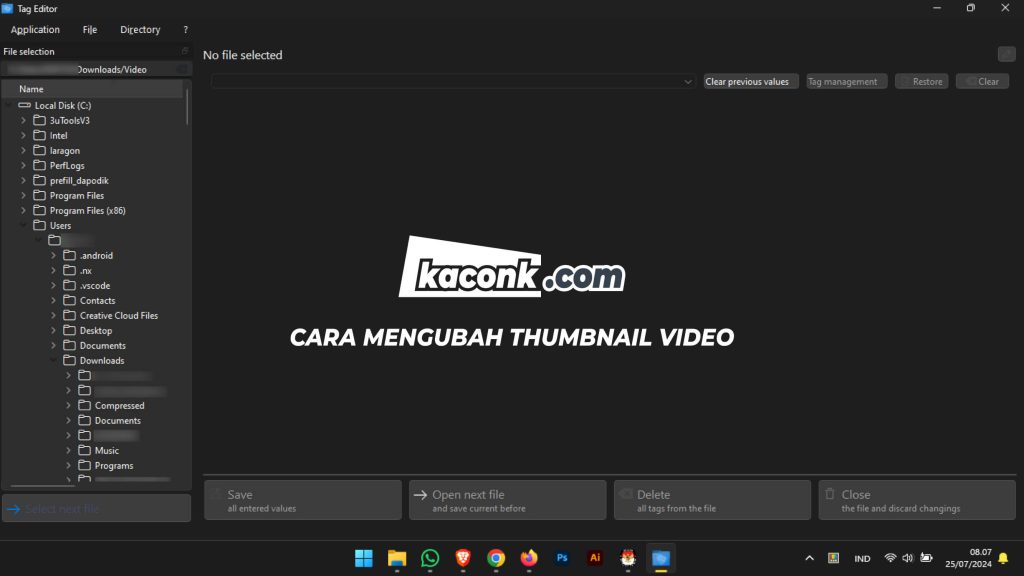Viewport: 1024px width, 576px height.
Task: Open Brave browser from taskbar
Action: [463, 558]
